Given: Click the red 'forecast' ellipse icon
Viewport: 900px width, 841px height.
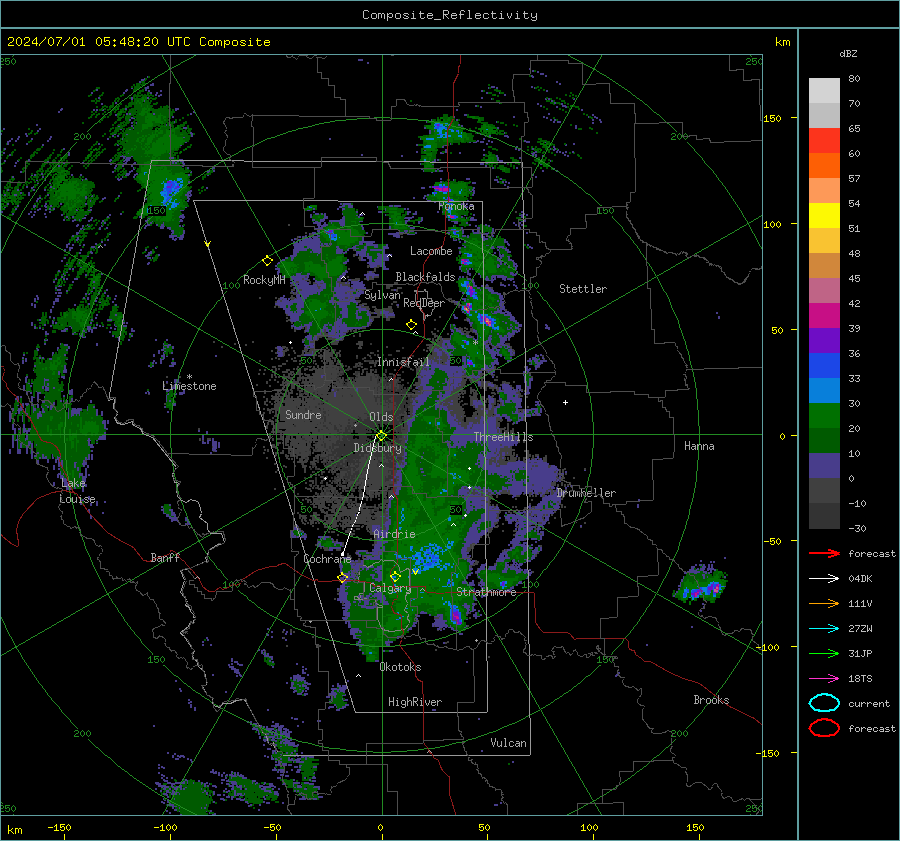Looking at the screenshot, I should [824, 728].
